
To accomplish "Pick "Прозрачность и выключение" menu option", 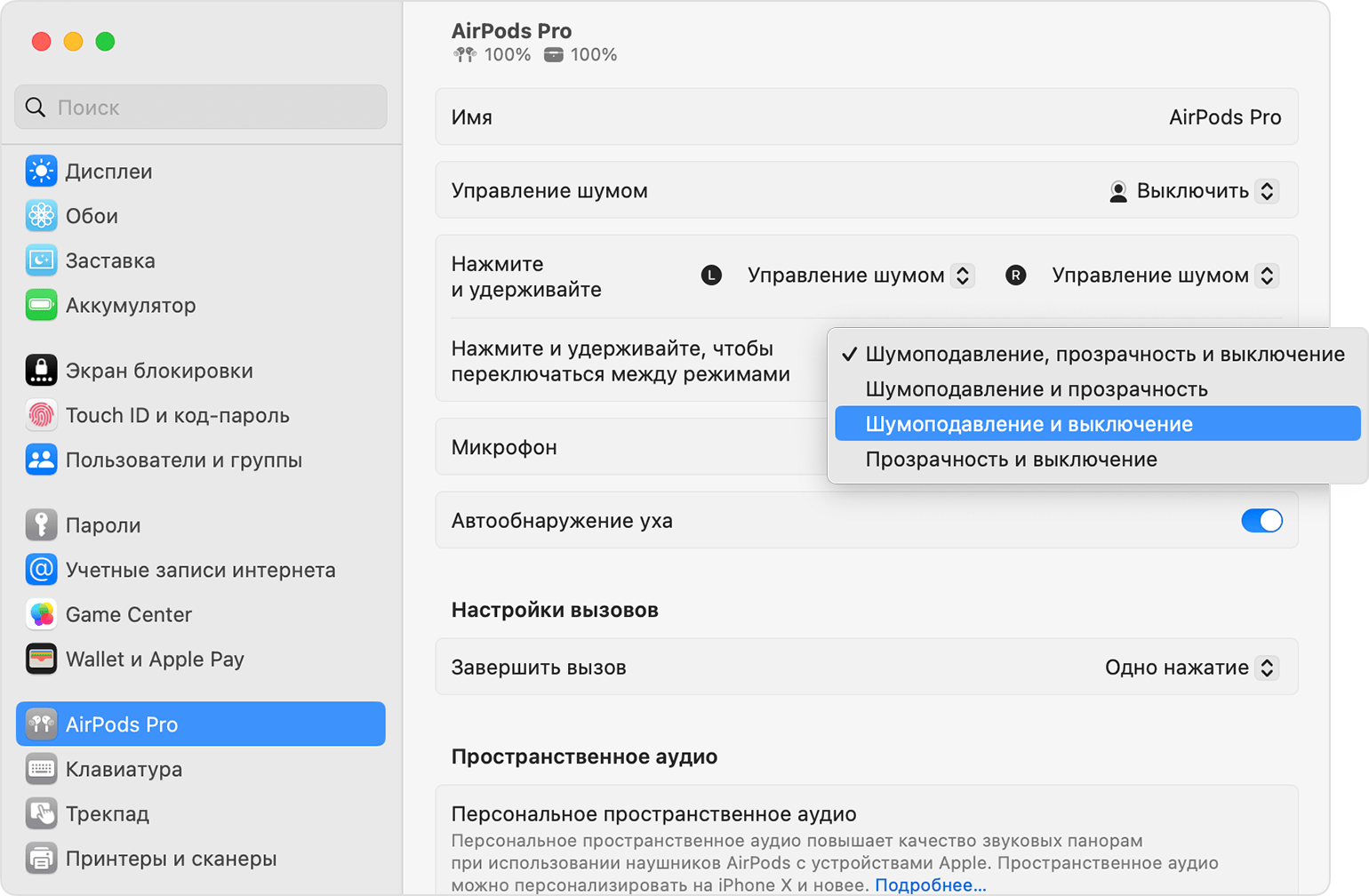I will pyautogui.click(x=1011, y=460).
